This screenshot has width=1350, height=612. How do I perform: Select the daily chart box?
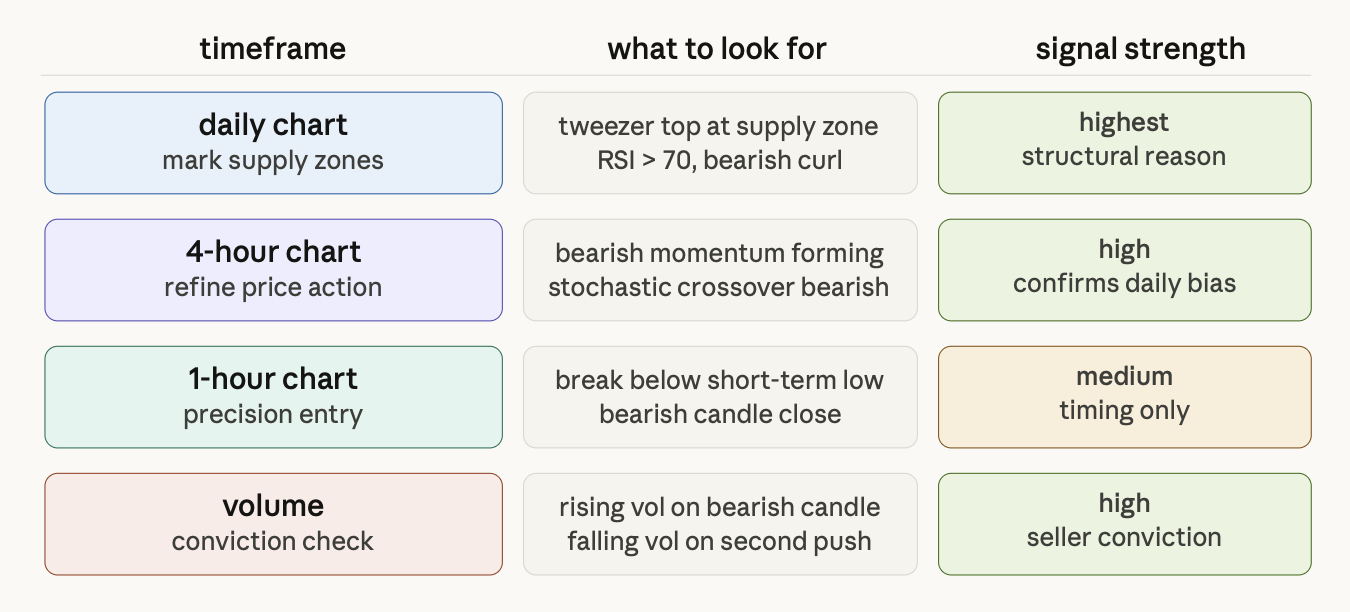click(x=273, y=143)
